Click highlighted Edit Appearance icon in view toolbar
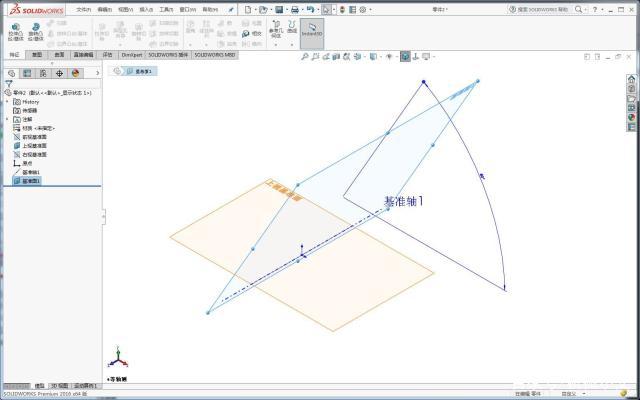 (x=405, y=57)
